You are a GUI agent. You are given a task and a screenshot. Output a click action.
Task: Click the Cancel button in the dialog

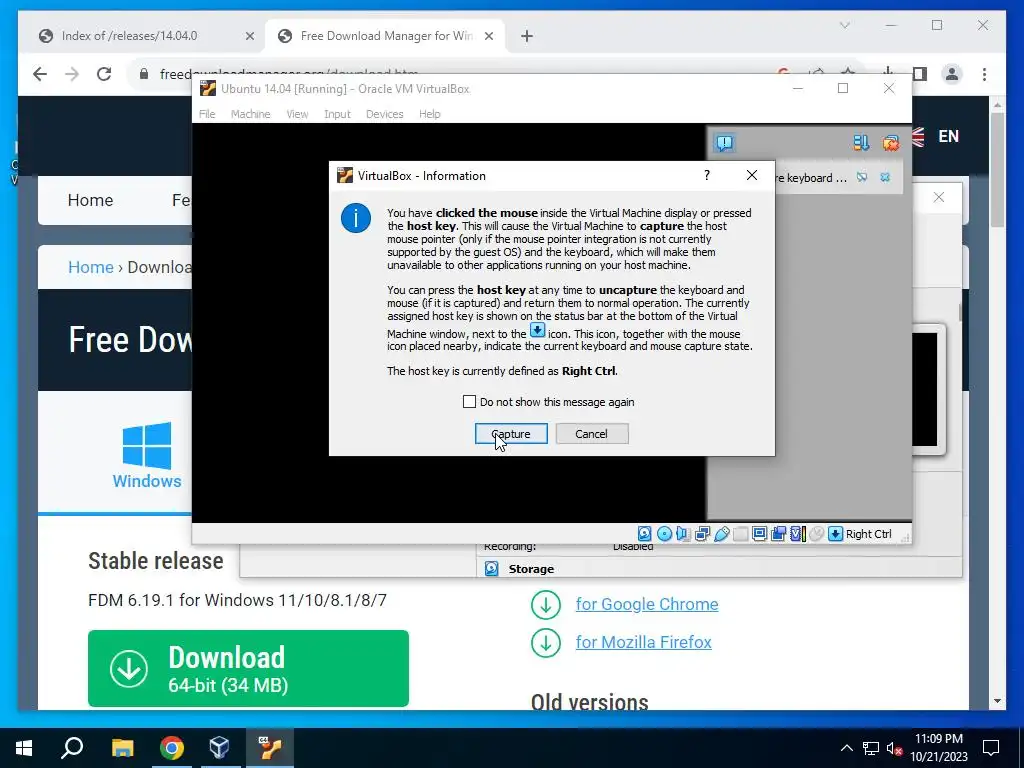point(592,434)
